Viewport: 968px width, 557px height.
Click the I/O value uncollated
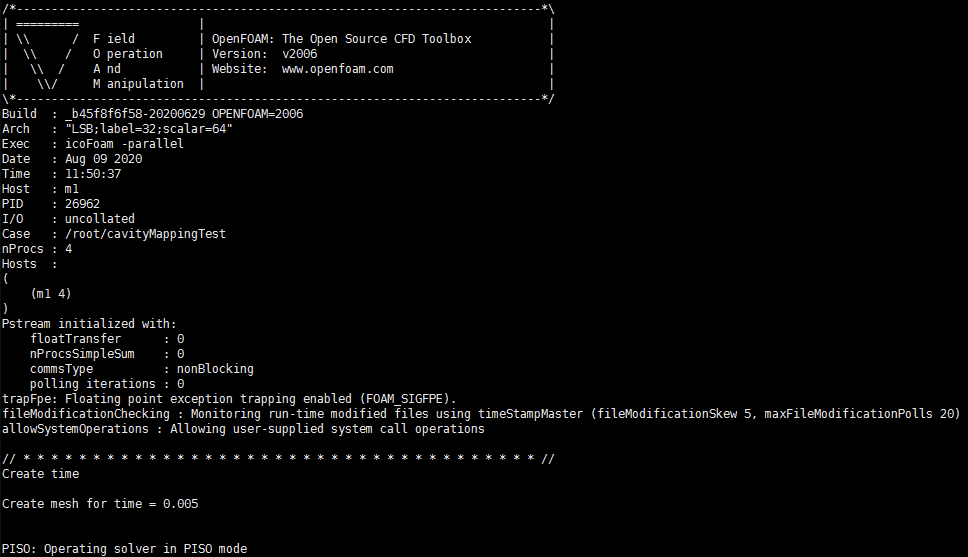pos(99,219)
